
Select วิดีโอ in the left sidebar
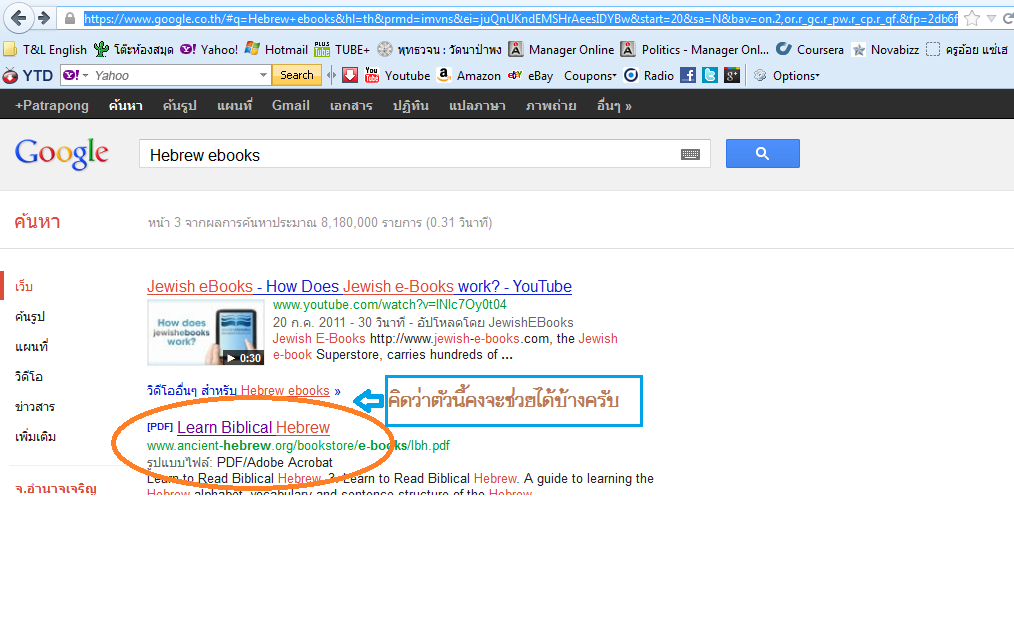tap(28, 376)
